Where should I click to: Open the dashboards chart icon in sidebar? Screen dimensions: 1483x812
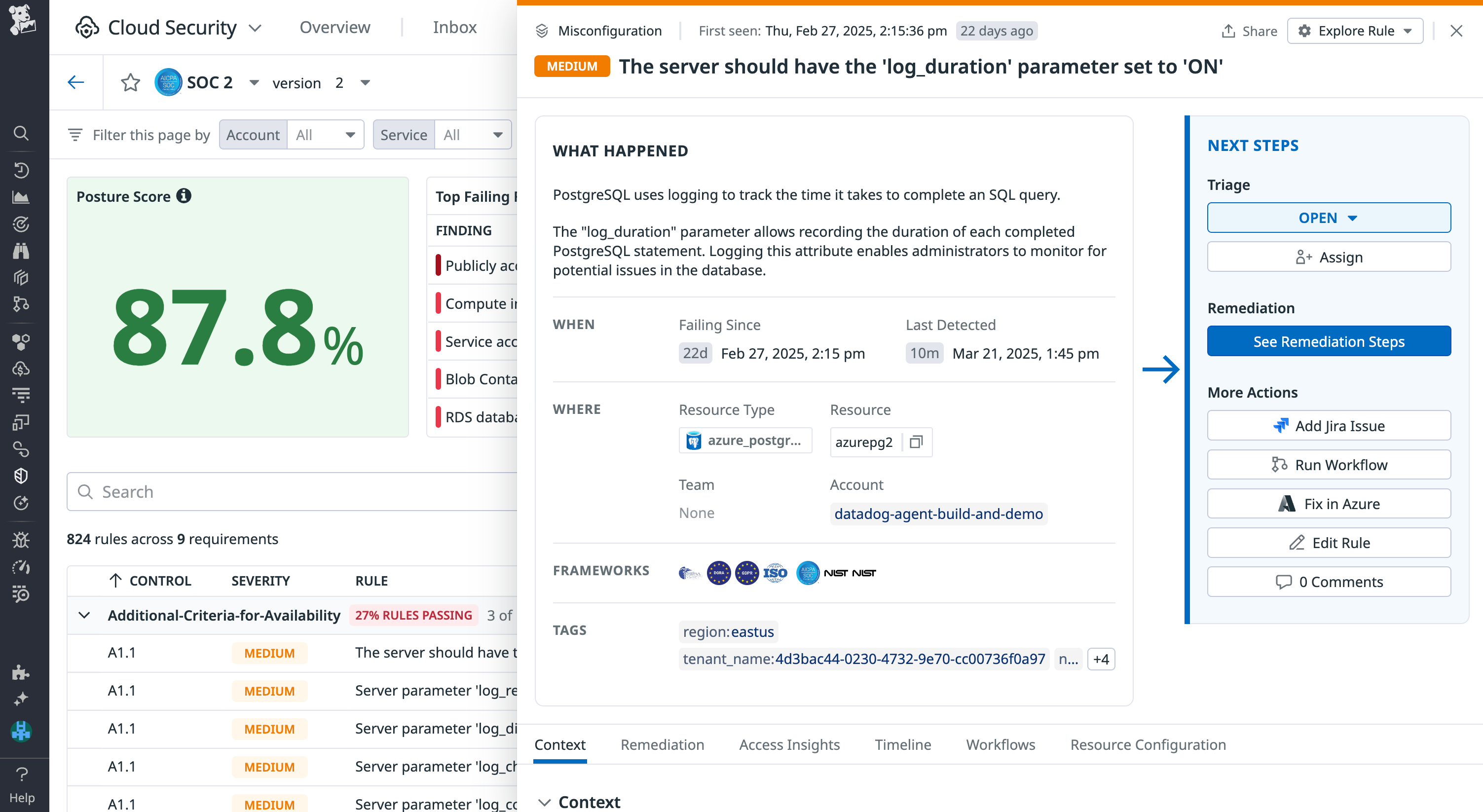(21, 197)
